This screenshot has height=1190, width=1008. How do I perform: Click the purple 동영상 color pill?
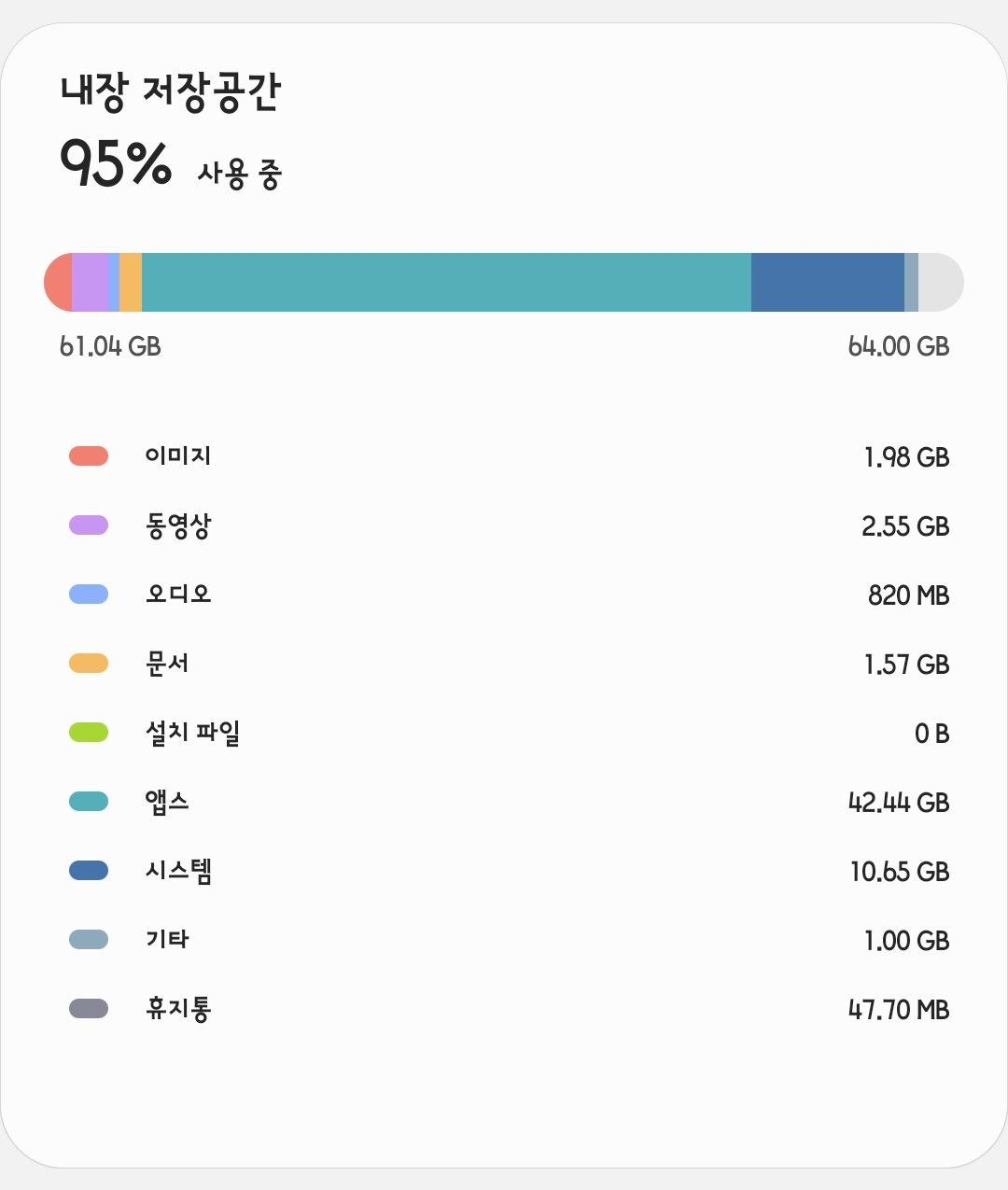click(x=89, y=525)
